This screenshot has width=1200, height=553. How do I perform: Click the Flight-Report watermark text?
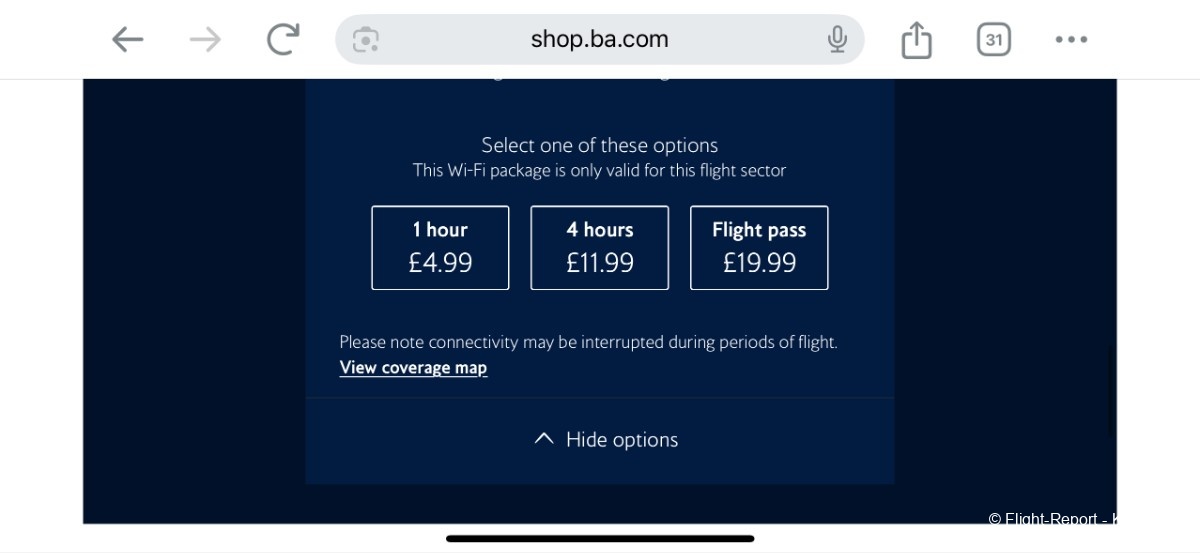pos(1052,519)
